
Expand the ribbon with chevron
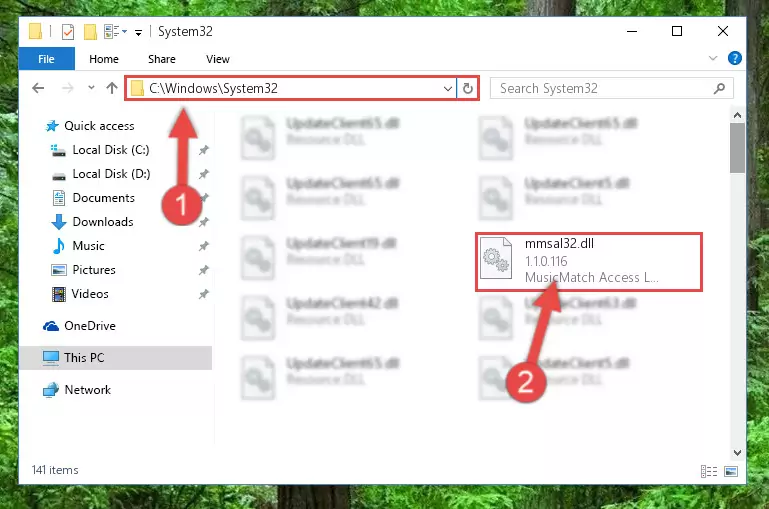713,58
